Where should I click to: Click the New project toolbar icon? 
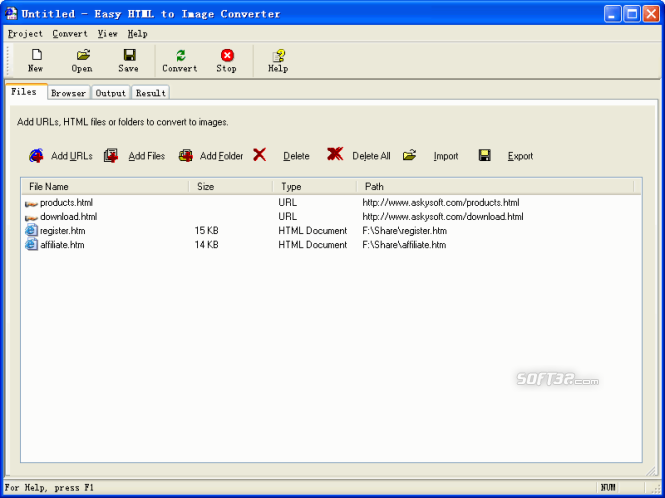36,55
